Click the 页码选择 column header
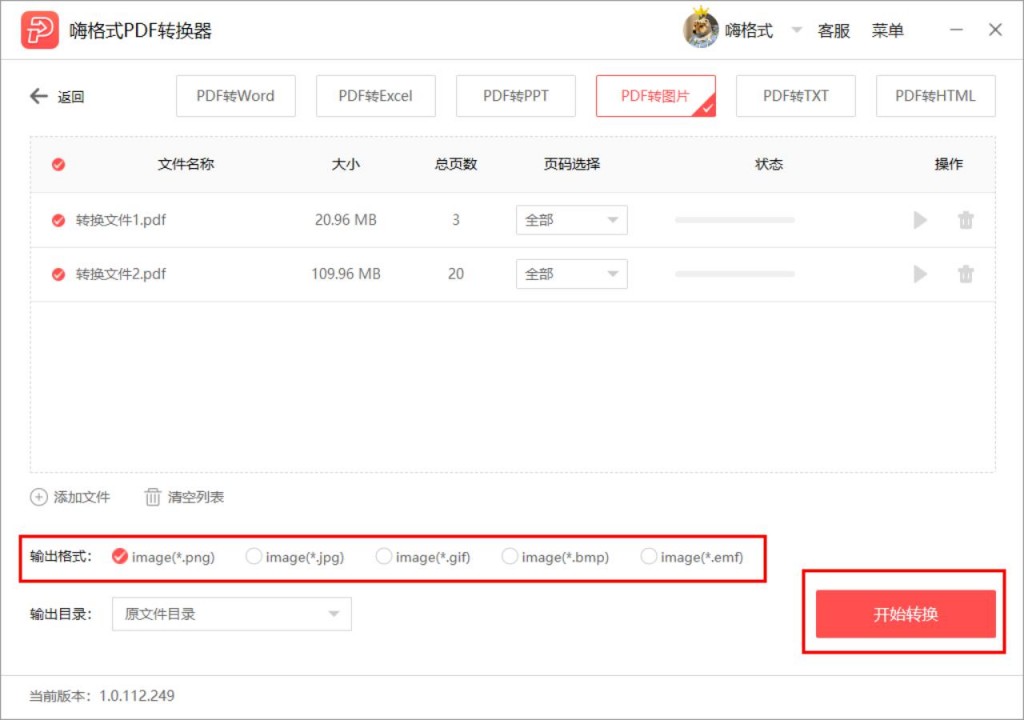The width and height of the screenshot is (1024, 720). (571, 165)
